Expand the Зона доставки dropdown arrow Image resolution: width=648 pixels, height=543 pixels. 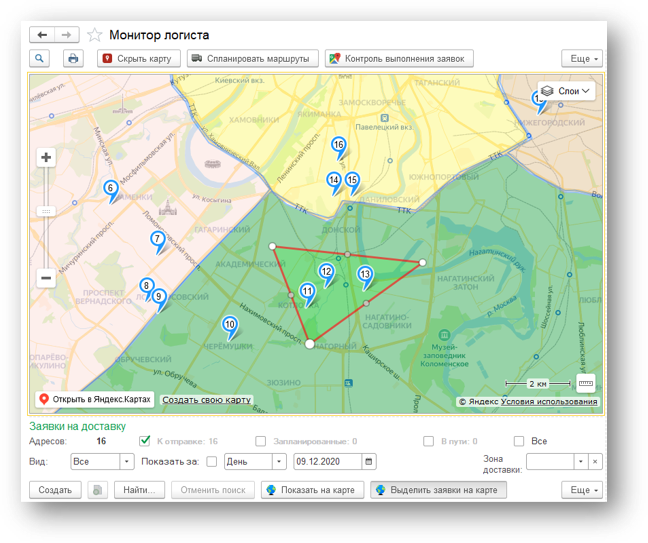[x=581, y=462]
